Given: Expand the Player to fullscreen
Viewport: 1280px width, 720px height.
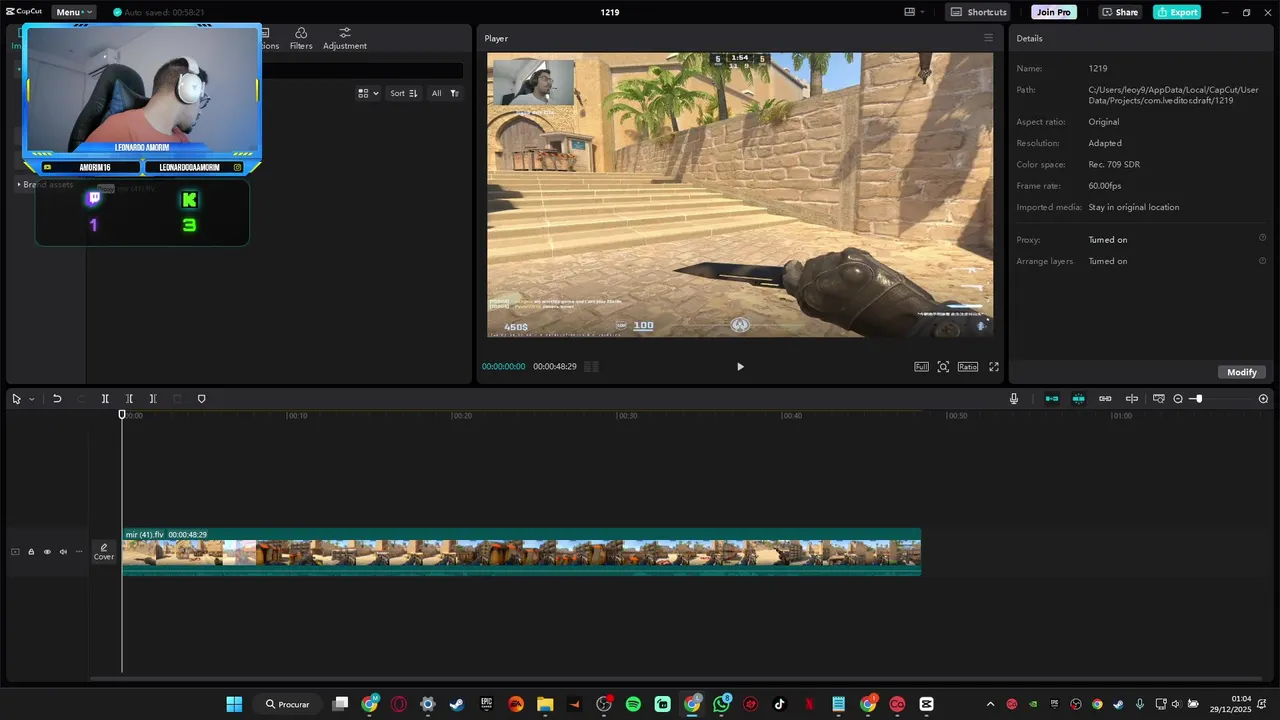Looking at the screenshot, I should (x=994, y=367).
